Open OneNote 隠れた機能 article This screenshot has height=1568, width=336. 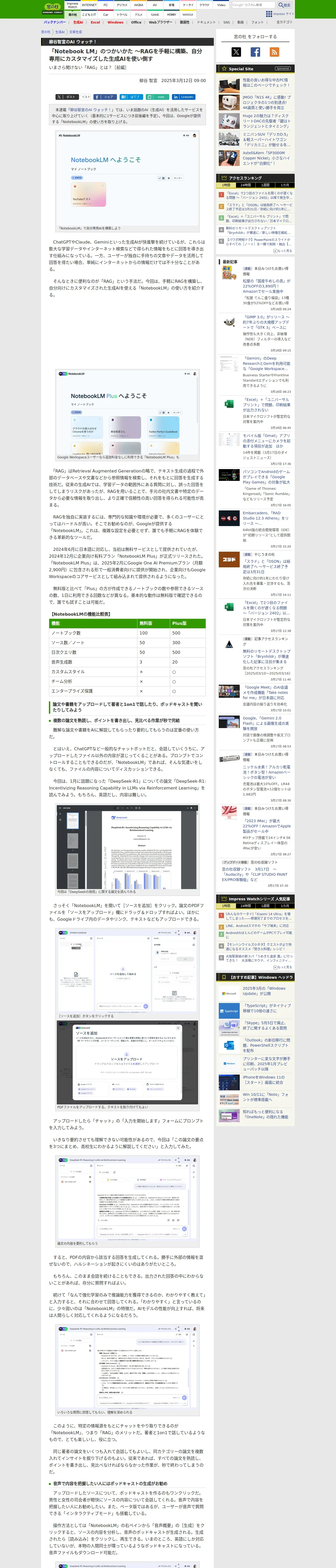coord(266,1115)
